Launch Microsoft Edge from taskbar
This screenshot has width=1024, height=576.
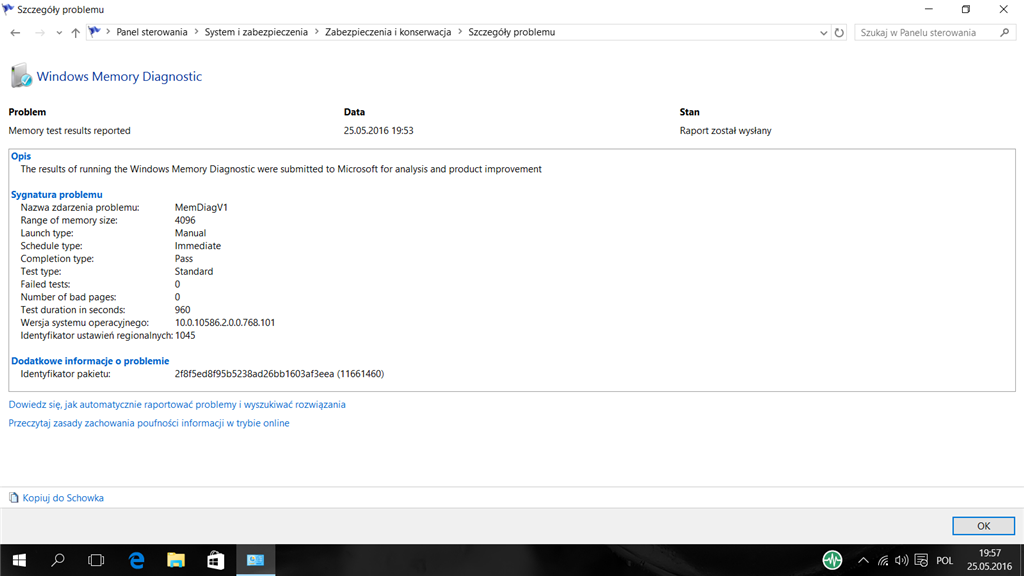point(136,560)
